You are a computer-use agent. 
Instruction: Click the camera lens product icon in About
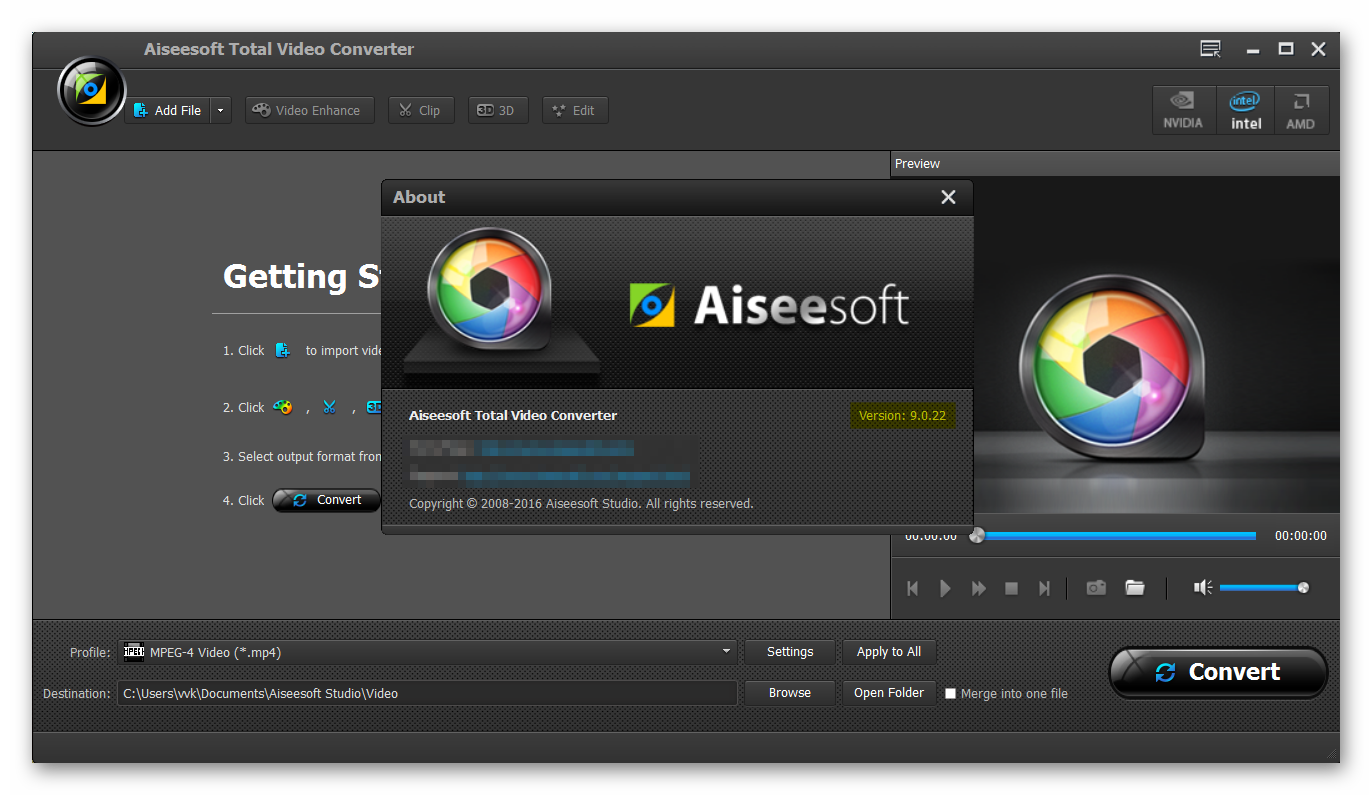coord(489,288)
